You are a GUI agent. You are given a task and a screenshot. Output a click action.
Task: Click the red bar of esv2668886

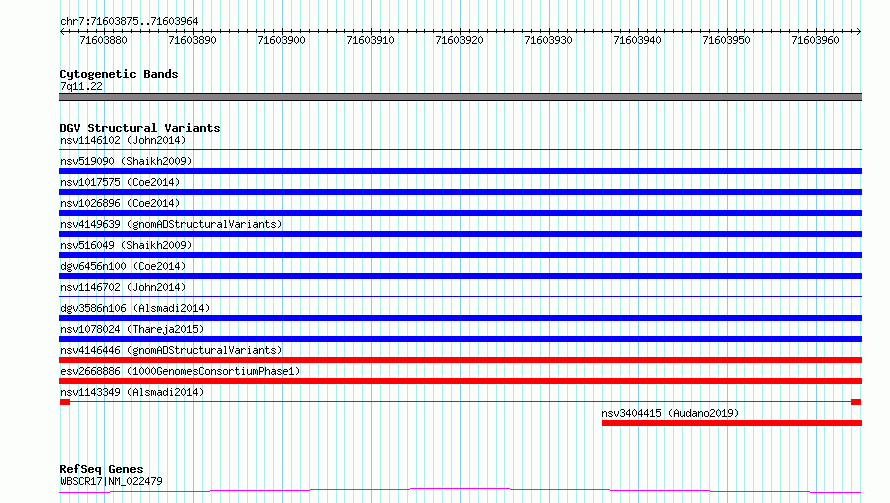coord(460,381)
